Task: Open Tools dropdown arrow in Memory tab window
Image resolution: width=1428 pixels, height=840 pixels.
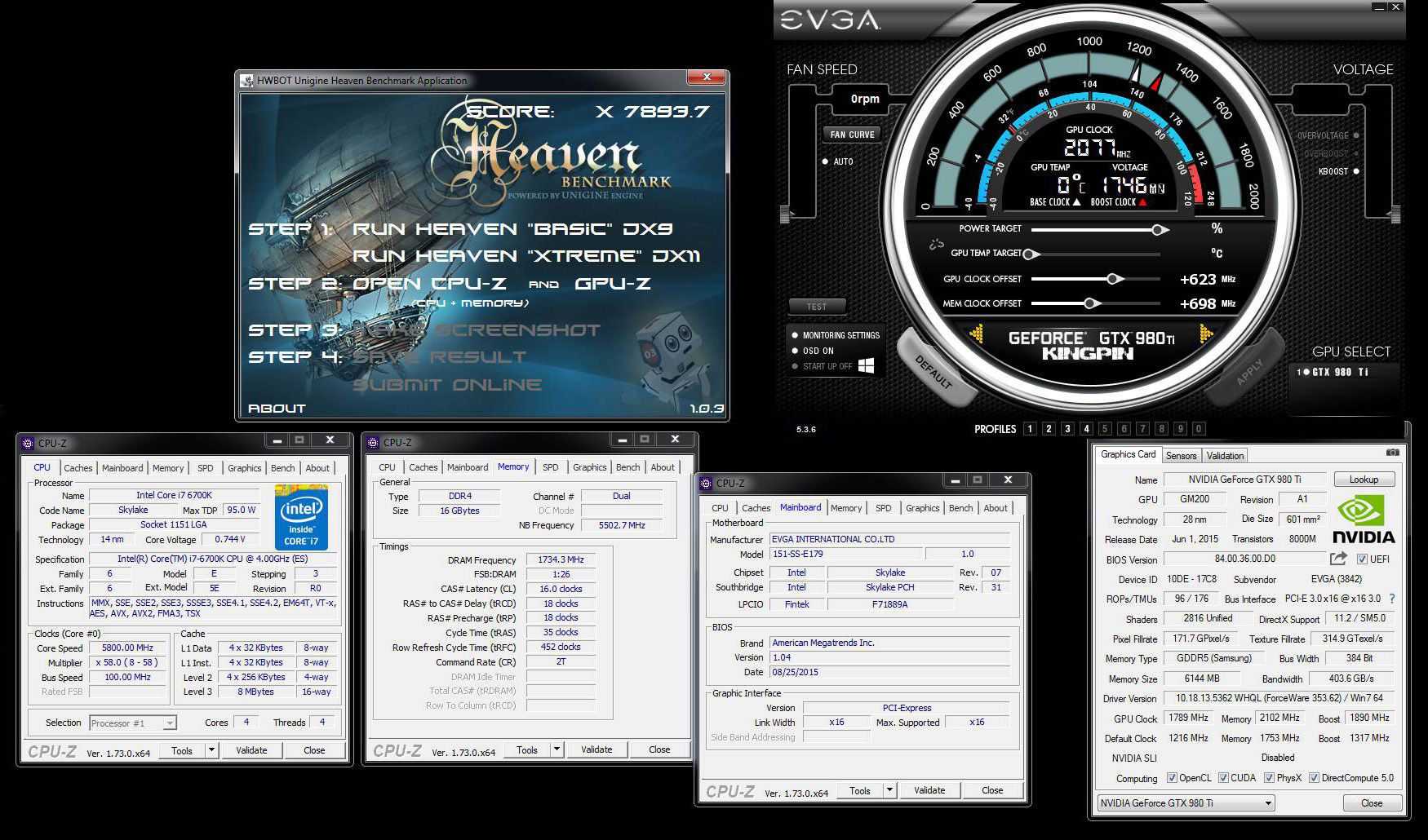Action: (x=557, y=749)
